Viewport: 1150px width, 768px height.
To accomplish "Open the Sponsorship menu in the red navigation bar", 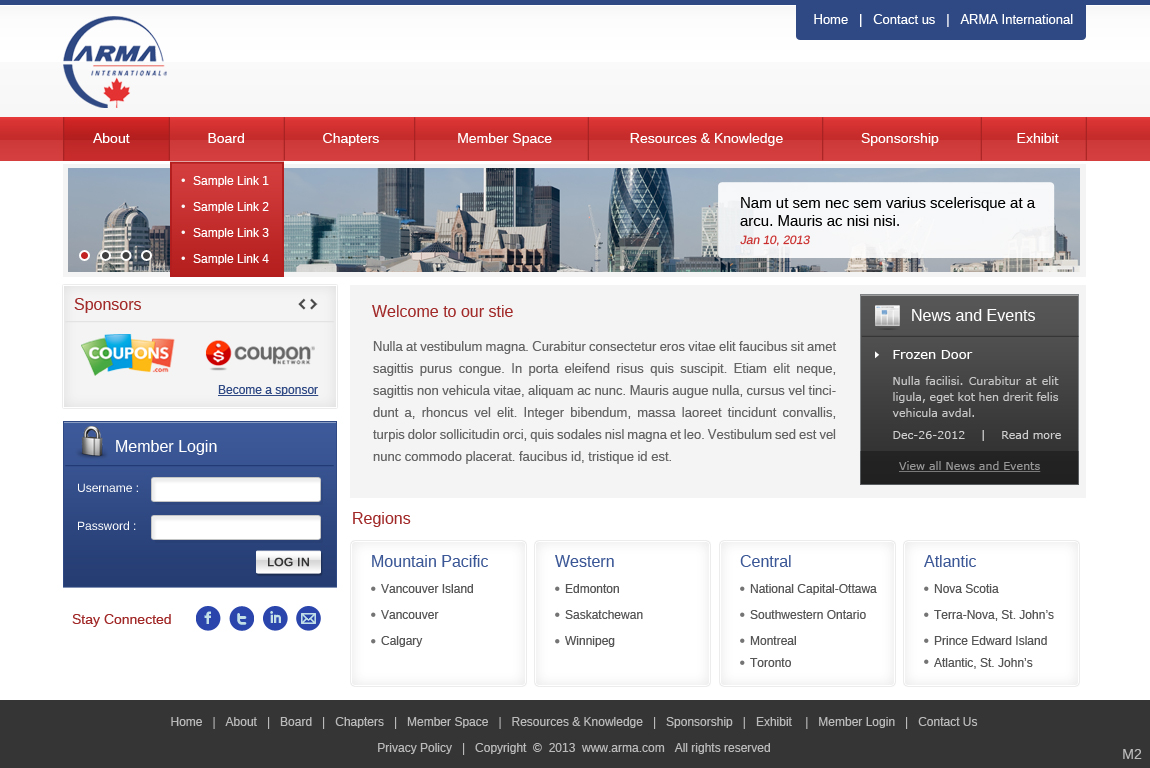I will (900, 139).
